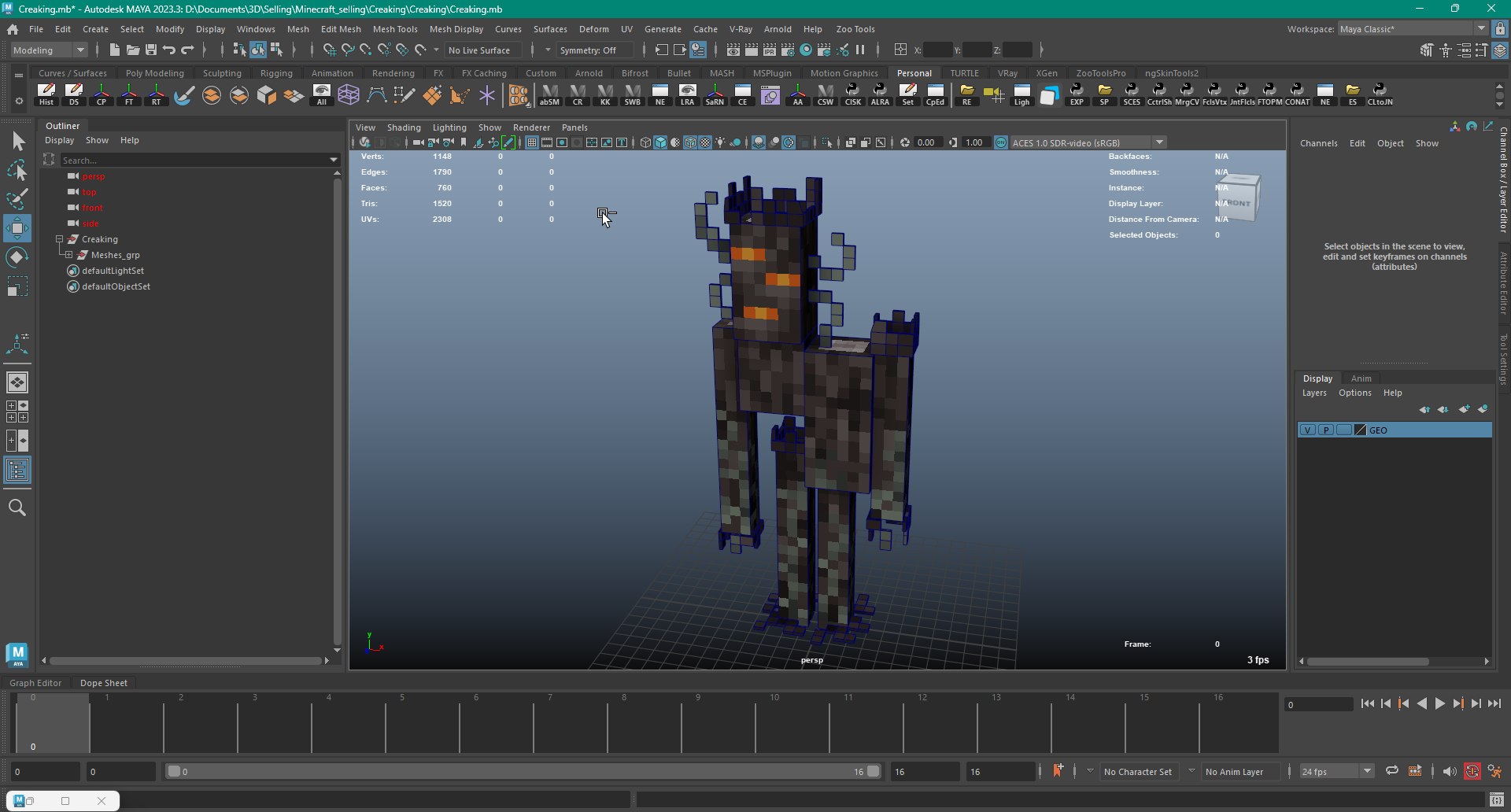
Task: Click the EXP shelf button
Action: tap(1077, 94)
